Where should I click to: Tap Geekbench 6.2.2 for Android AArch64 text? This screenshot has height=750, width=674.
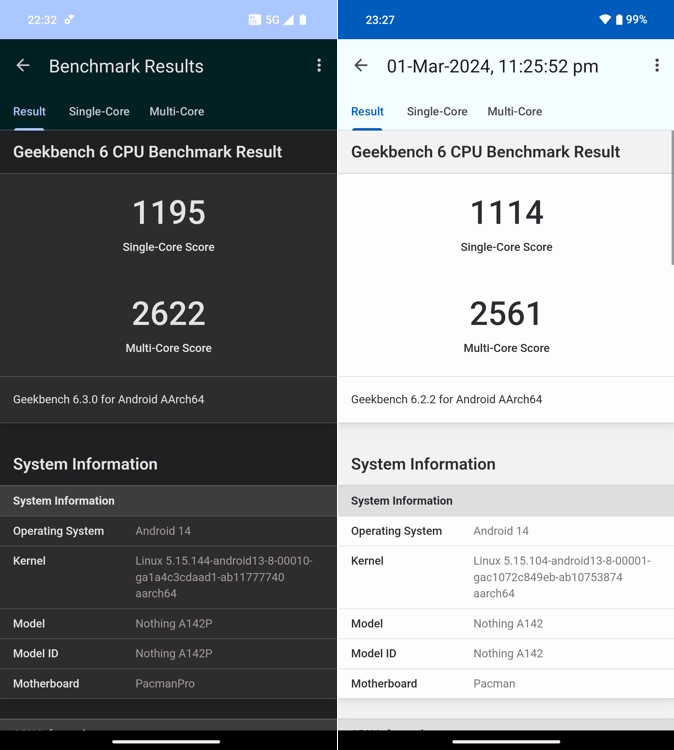click(x=447, y=399)
